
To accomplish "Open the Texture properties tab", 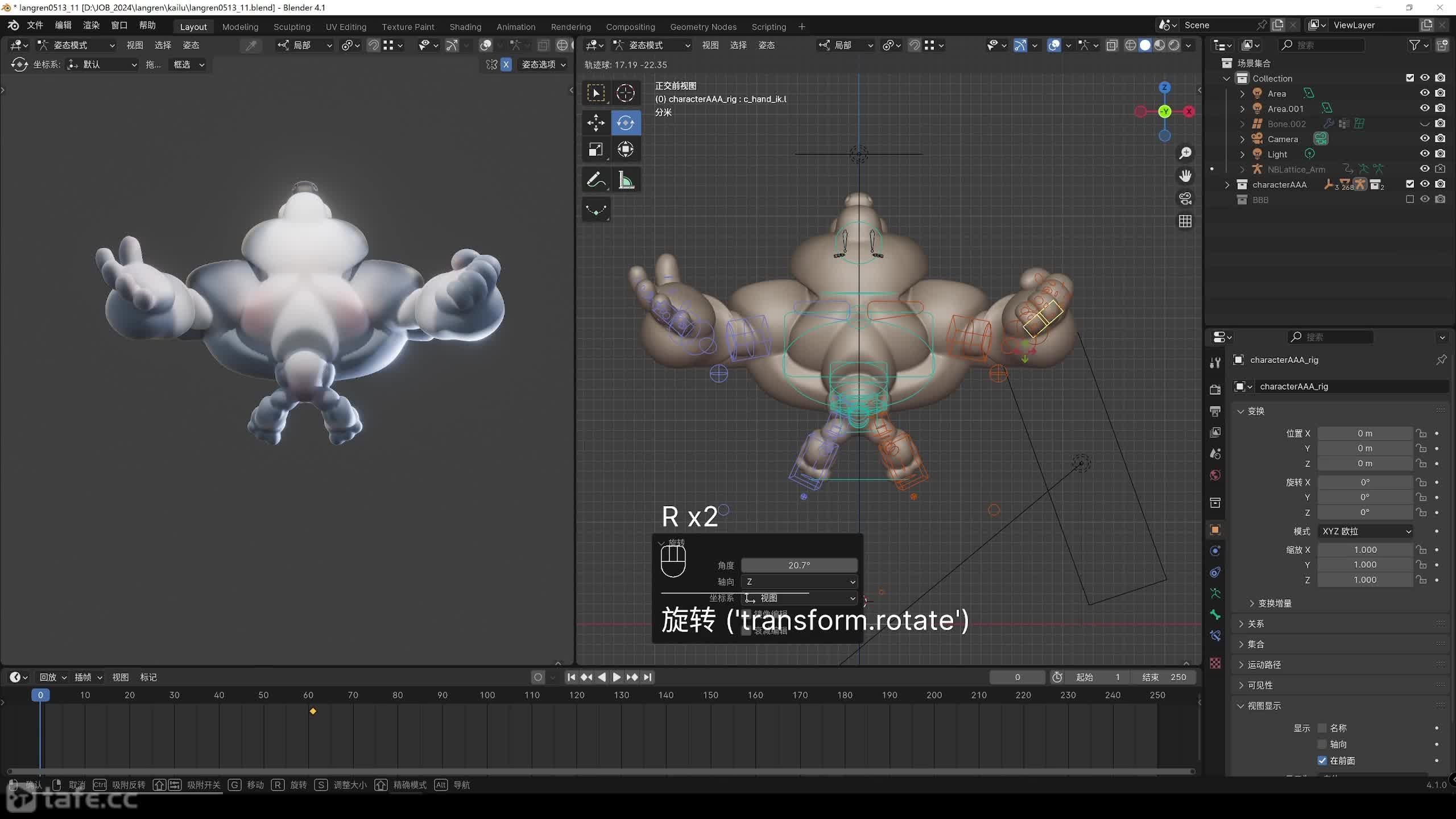I will [x=1215, y=663].
